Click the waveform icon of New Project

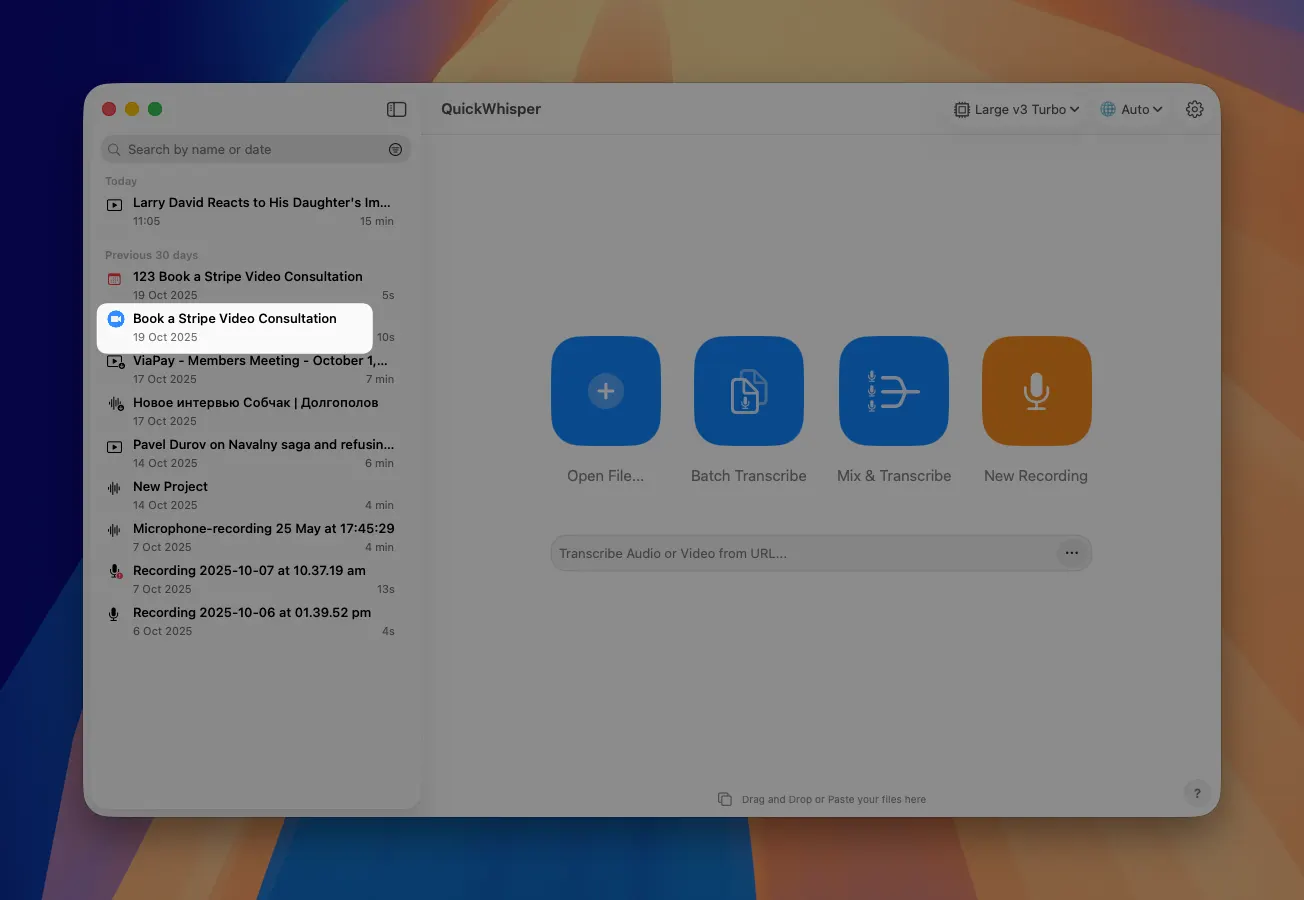[x=115, y=487]
